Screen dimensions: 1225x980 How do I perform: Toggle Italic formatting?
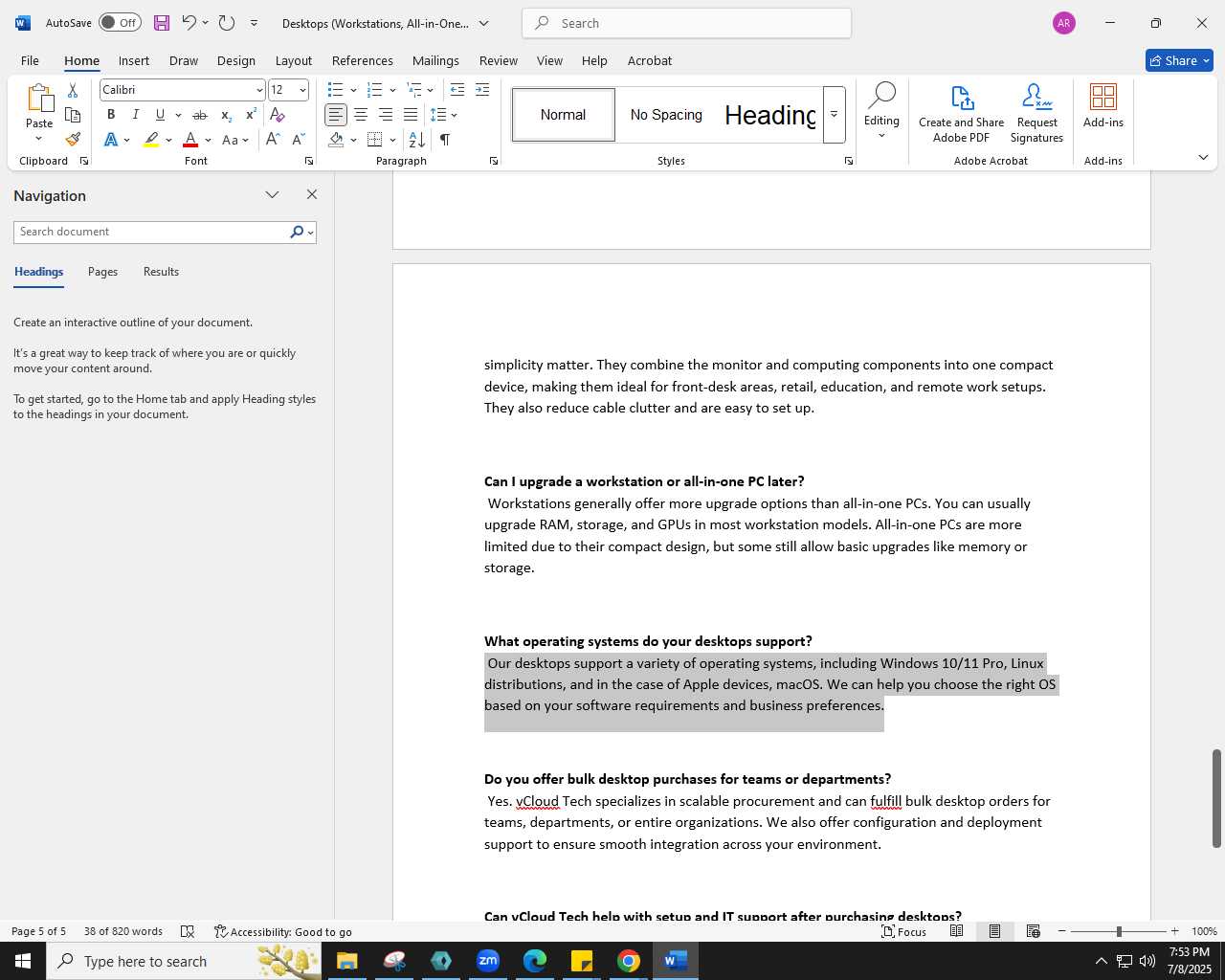136,115
